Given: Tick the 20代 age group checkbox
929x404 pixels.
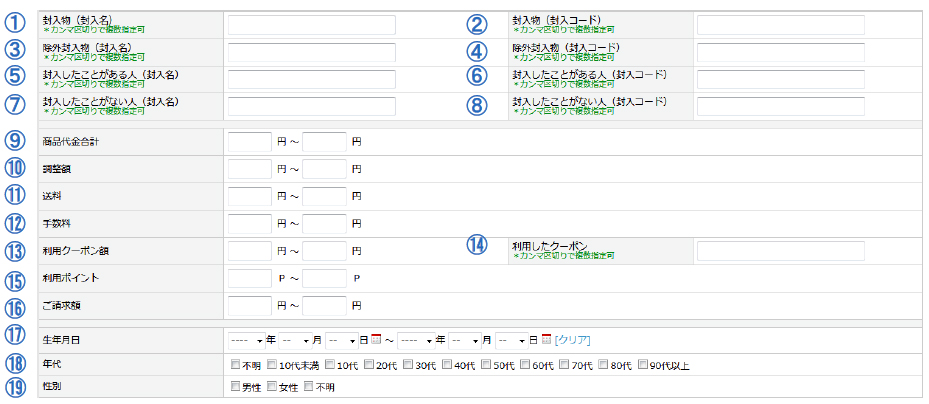Looking at the screenshot, I should pos(369,365).
